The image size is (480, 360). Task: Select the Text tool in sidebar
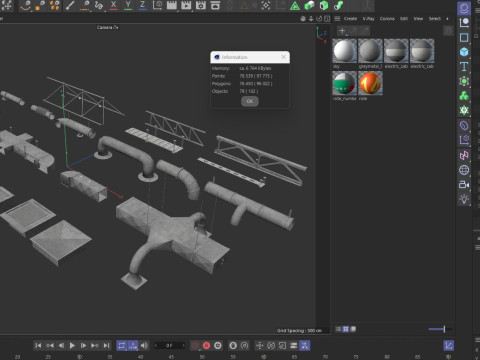pyautogui.click(x=464, y=67)
